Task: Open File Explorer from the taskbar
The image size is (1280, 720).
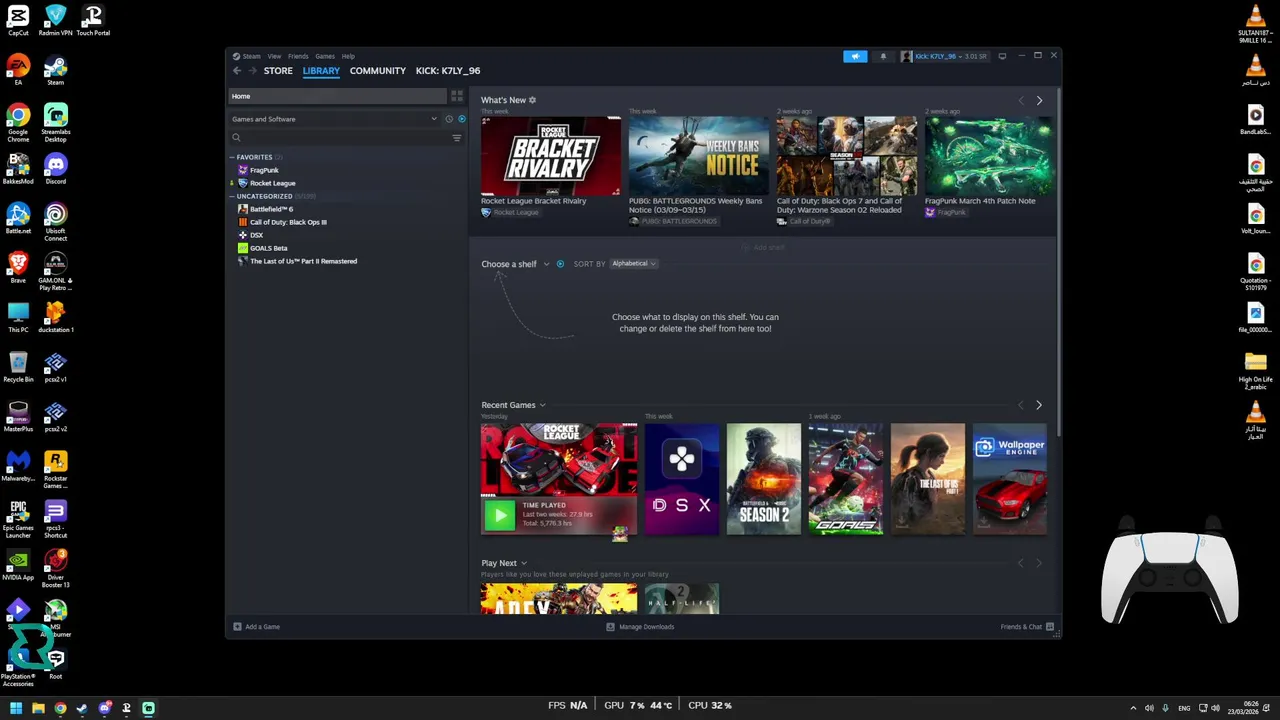Action: tap(38, 709)
